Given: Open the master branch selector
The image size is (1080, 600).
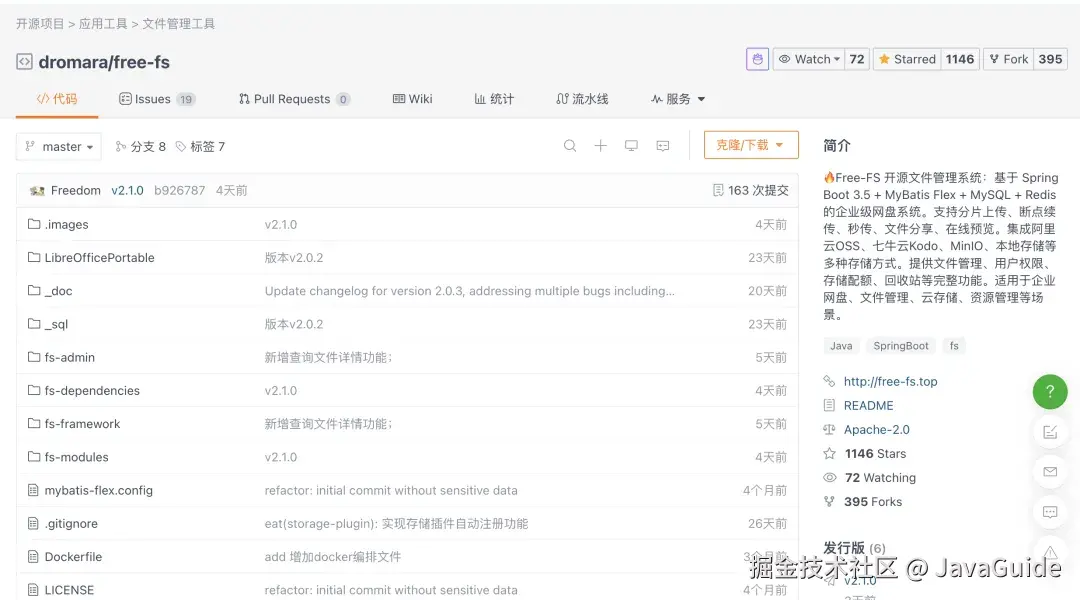Looking at the screenshot, I should coord(58,146).
